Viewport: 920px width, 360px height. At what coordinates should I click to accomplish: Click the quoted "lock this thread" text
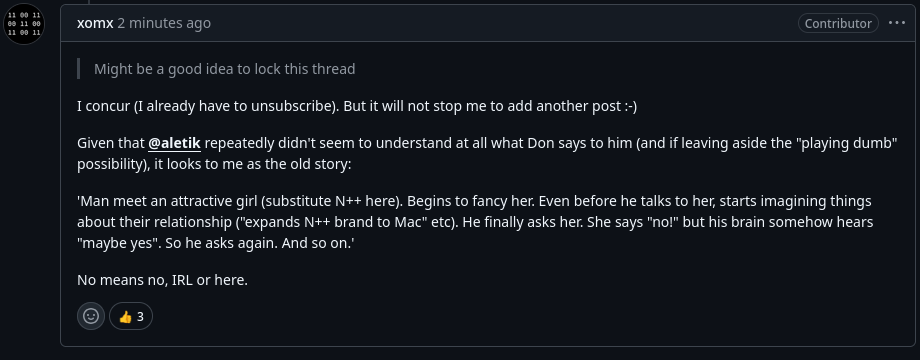click(x=305, y=69)
